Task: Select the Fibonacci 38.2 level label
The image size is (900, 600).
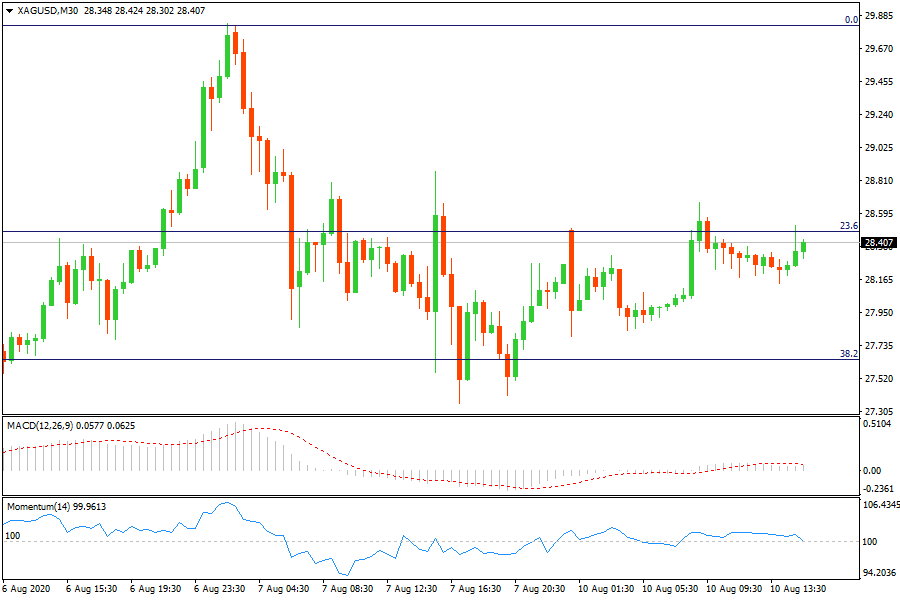Action: pos(850,354)
